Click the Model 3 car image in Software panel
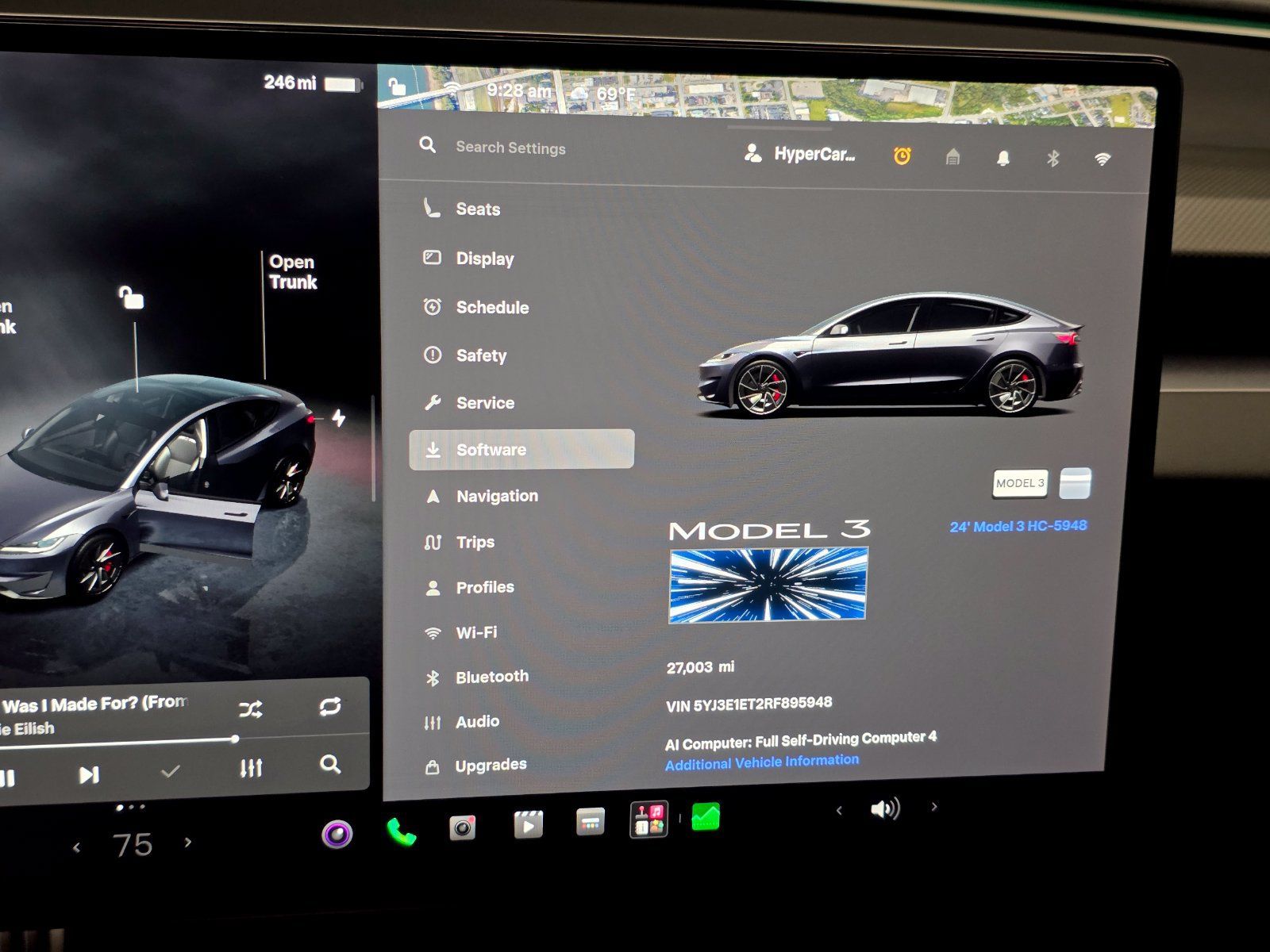1270x952 pixels. [891, 355]
